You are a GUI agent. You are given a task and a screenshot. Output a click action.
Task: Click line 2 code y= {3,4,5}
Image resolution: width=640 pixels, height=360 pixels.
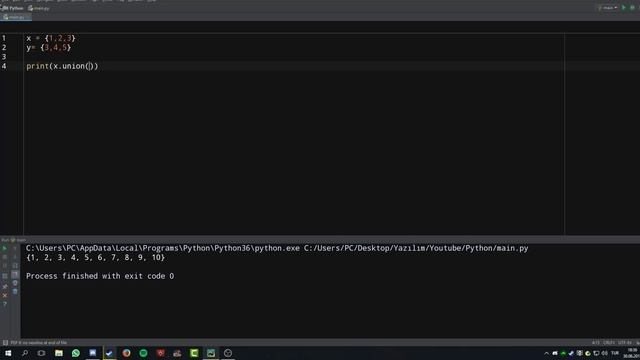pos(49,48)
